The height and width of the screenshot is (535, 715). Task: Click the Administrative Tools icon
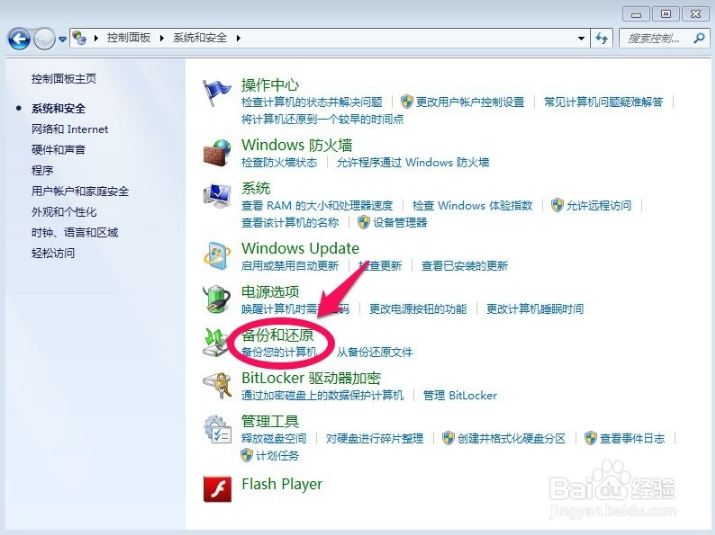217,428
